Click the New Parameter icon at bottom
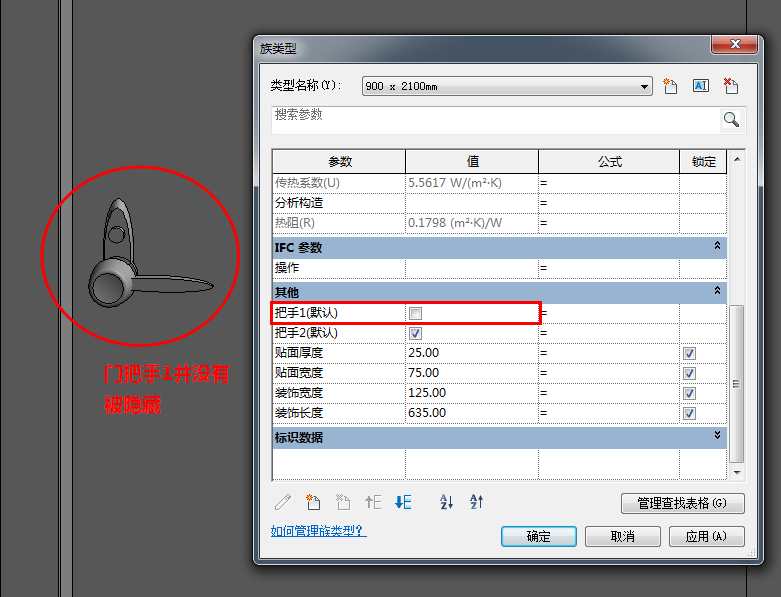 tap(313, 502)
